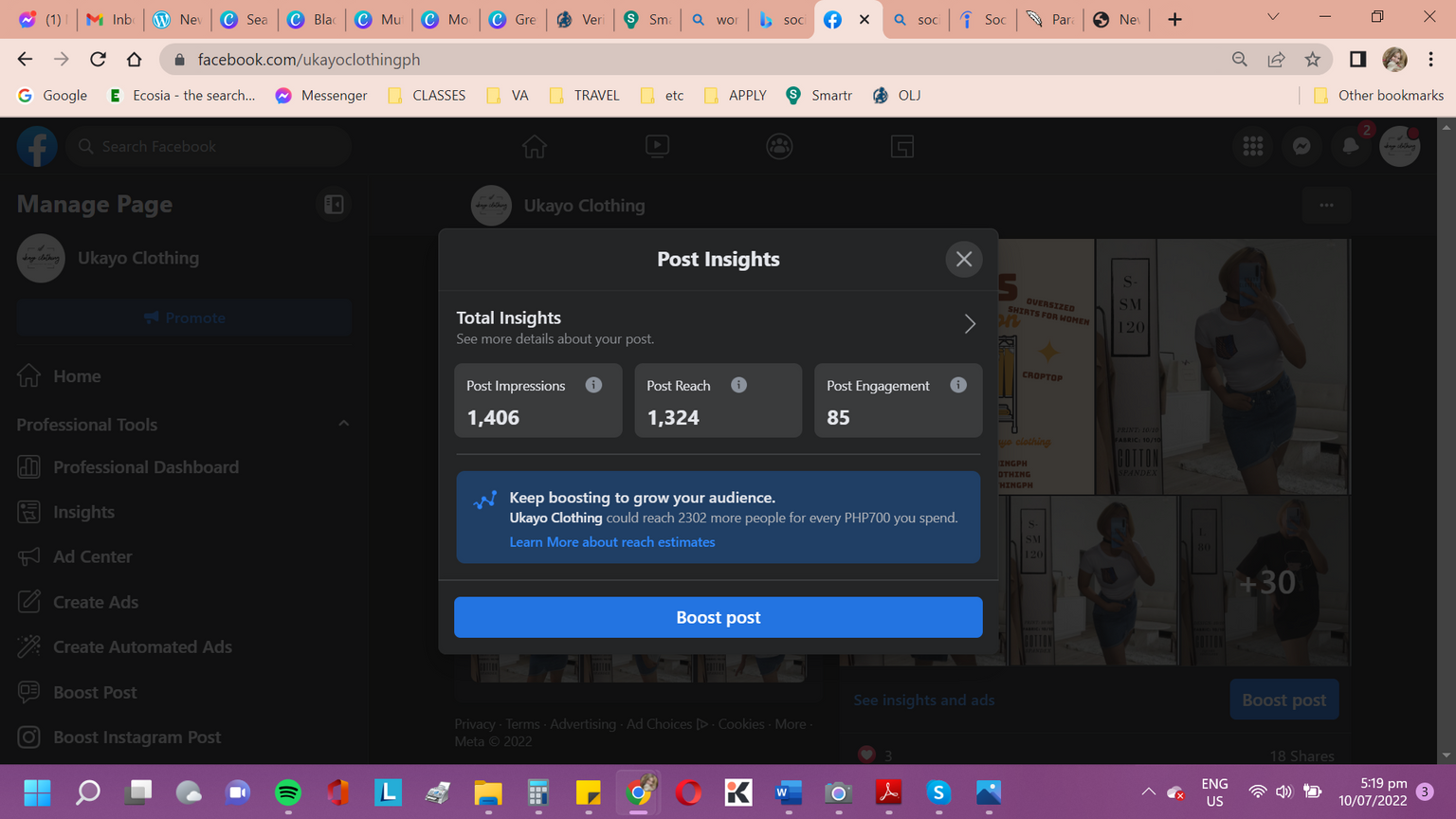This screenshot has height=819, width=1456.
Task: Open Chrome three-dot menu
Action: coord(1431,59)
